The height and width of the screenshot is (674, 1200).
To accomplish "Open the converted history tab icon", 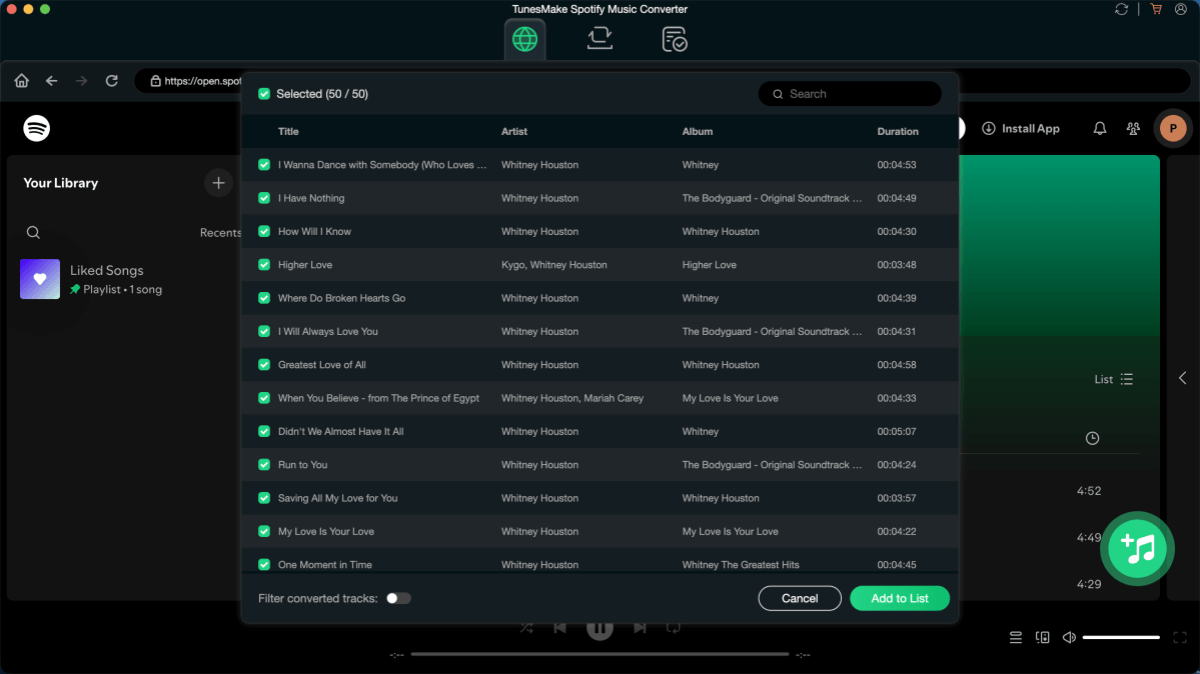I will point(675,39).
